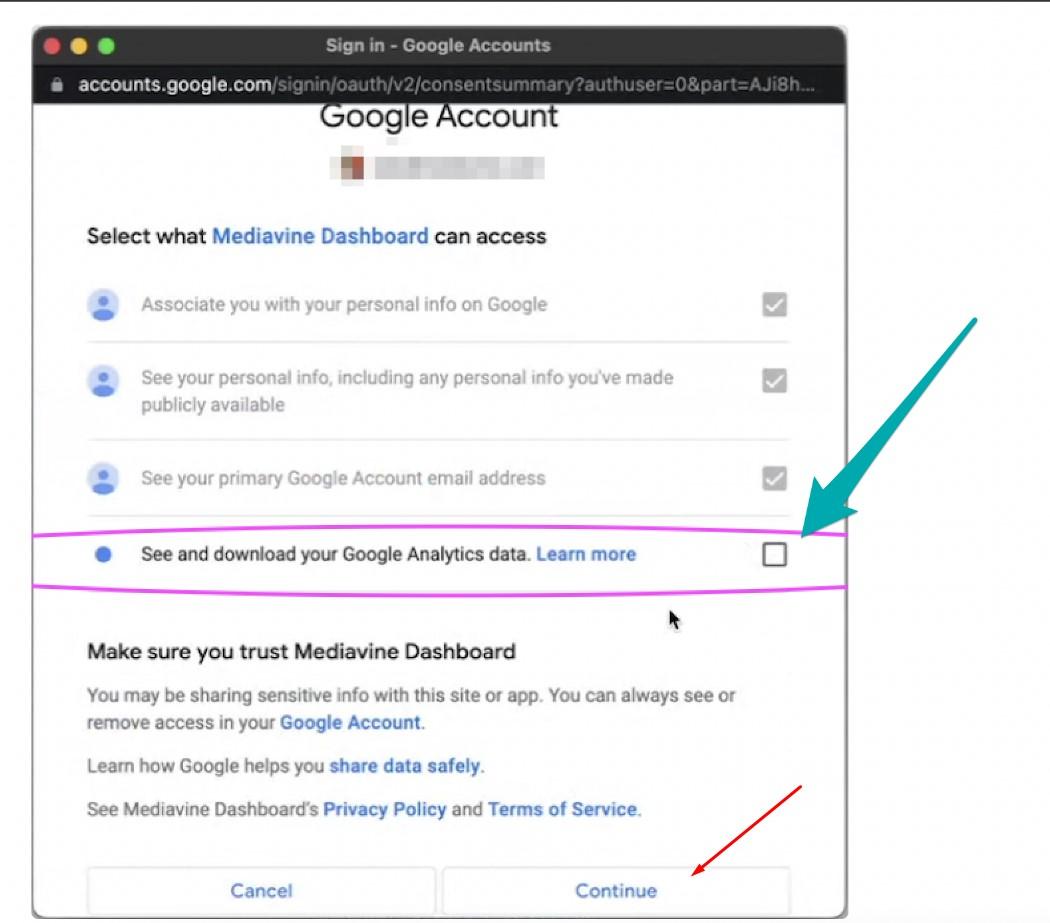
Task: Follow the Google Account link
Action: (350, 722)
